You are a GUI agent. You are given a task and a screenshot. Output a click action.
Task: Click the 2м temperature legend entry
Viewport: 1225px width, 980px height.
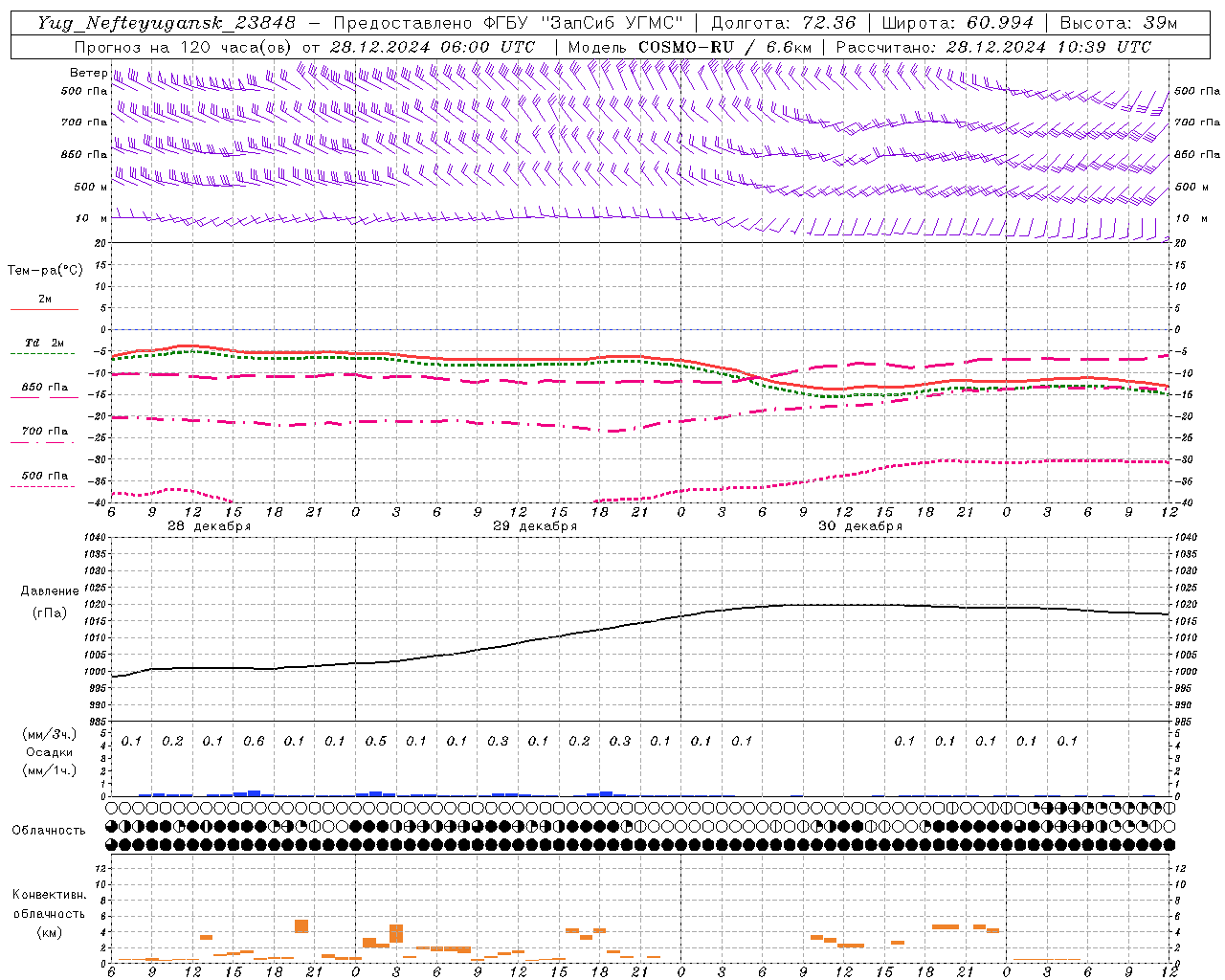pos(45,299)
